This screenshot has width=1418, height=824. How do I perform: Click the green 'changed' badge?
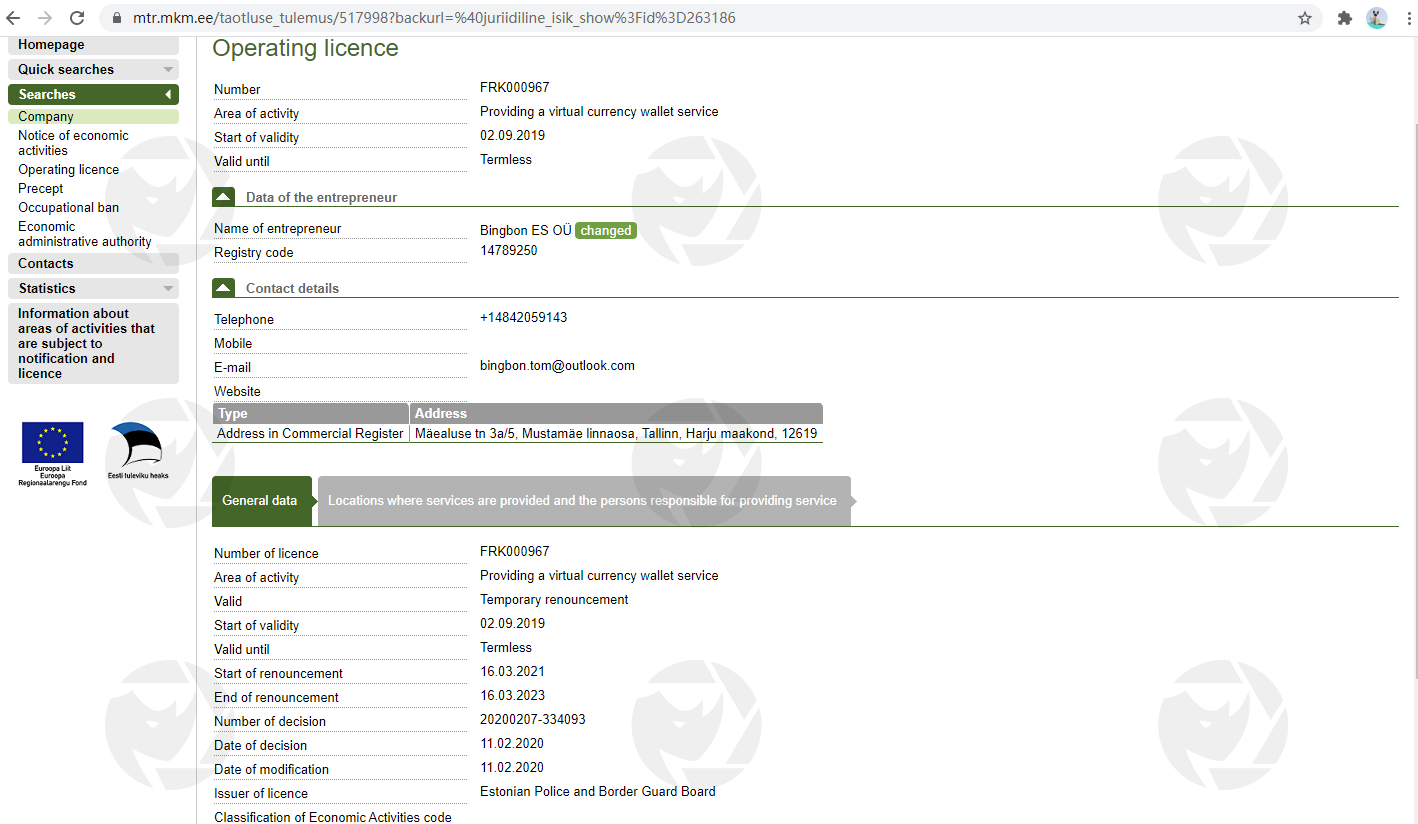606,231
